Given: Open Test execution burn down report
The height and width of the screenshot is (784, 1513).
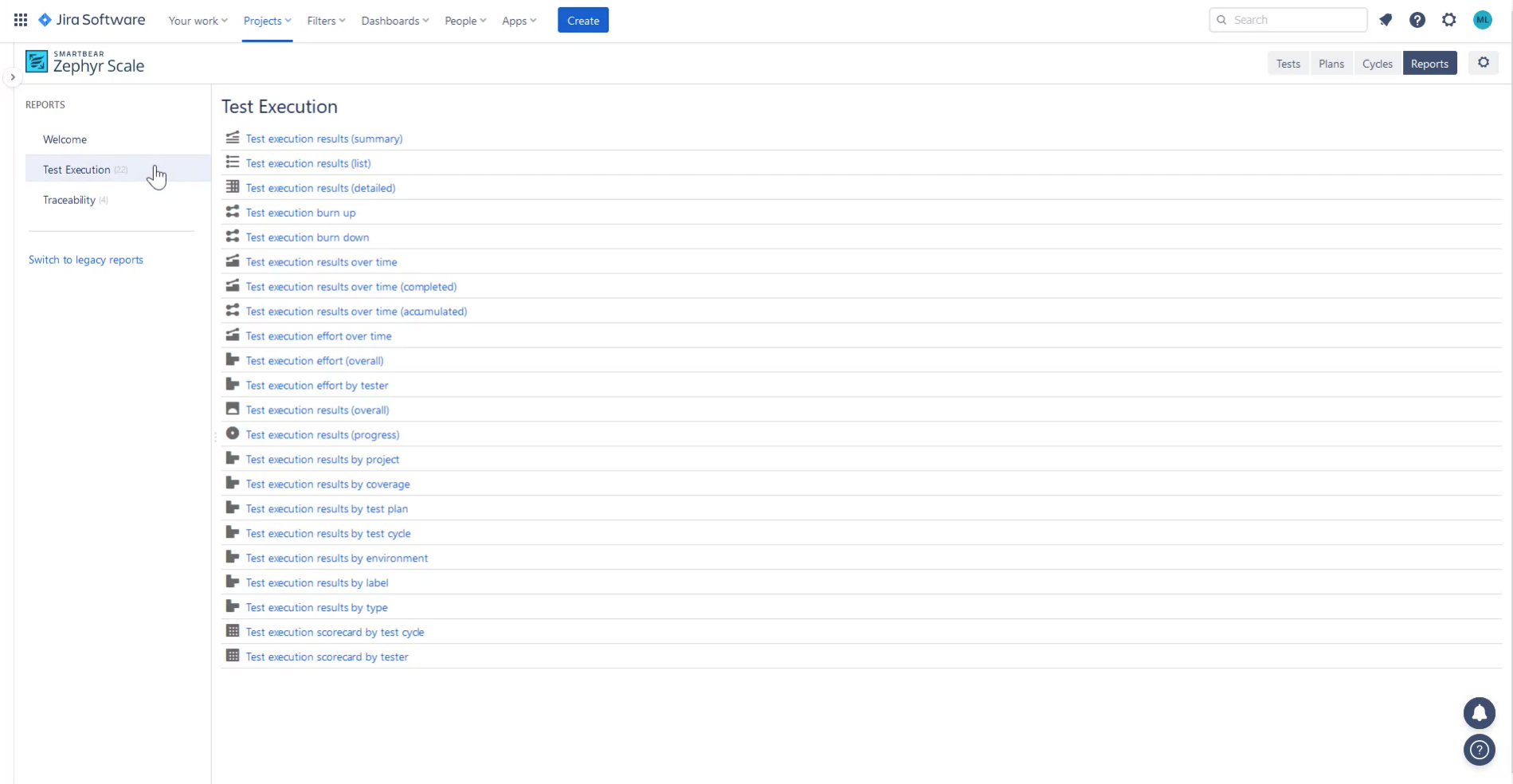Looking at the screenshot, I should (308, 237).
